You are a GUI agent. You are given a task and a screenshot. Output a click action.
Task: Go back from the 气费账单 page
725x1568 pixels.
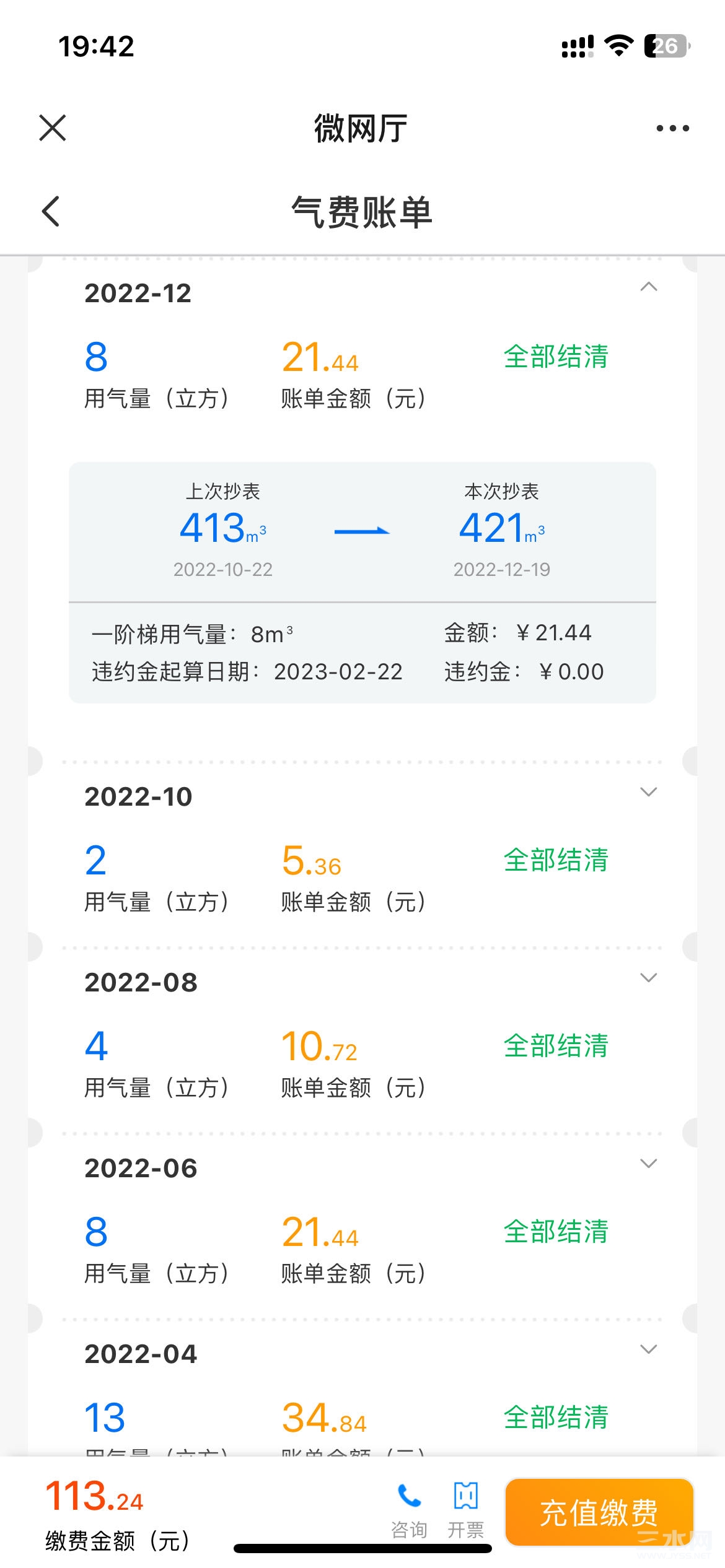(x=51, y=211)
